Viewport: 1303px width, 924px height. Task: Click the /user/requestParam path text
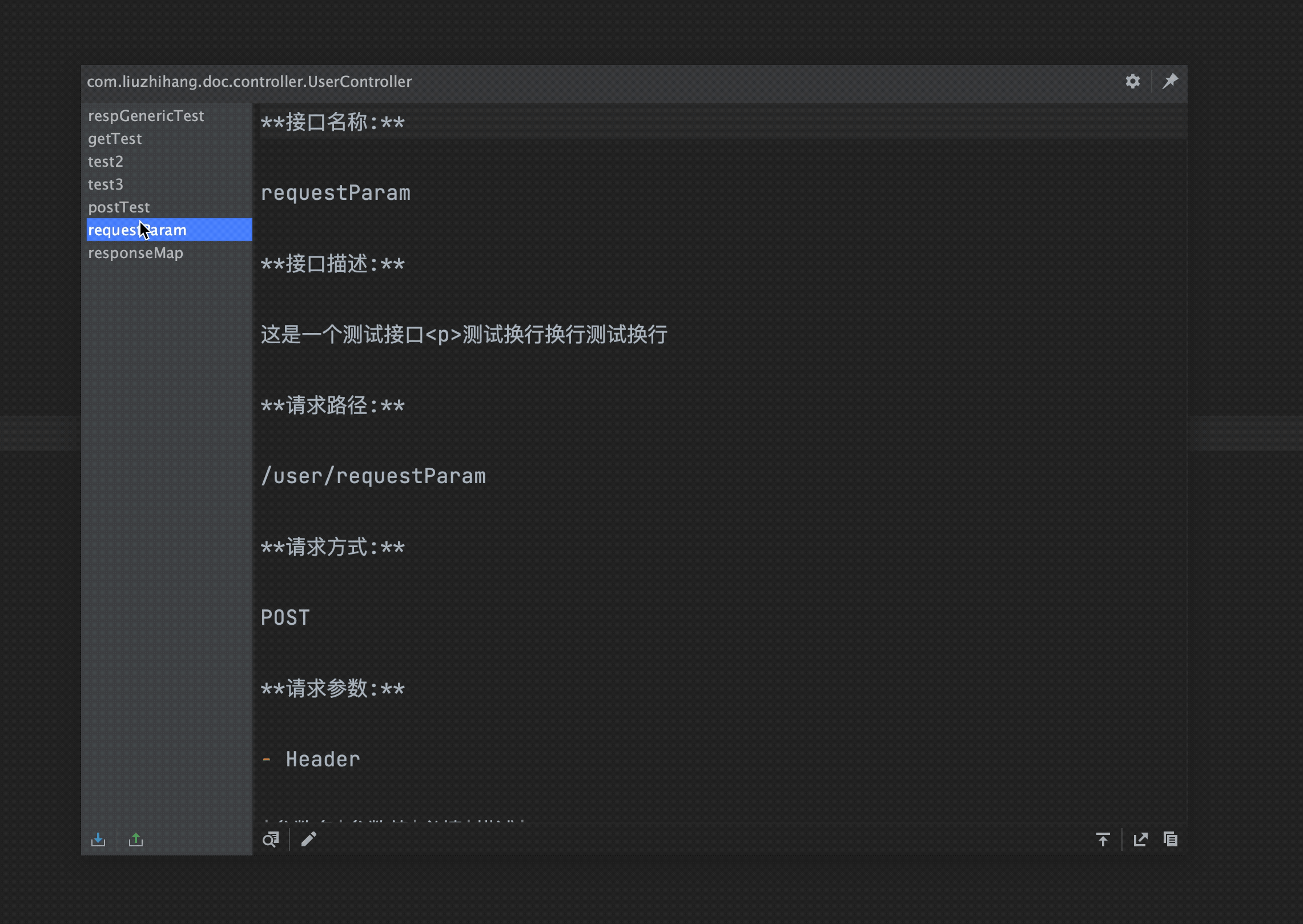(373, 476)
